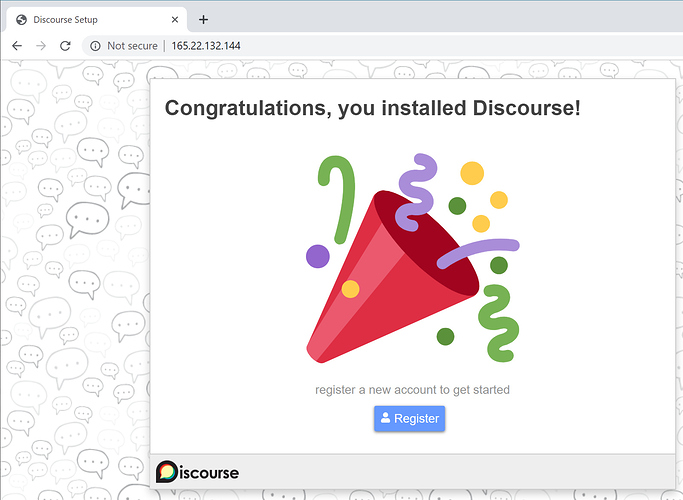Click the 'Not secure' label in address bar
This screenshot has height=500, width=683.
pos(132,46)
